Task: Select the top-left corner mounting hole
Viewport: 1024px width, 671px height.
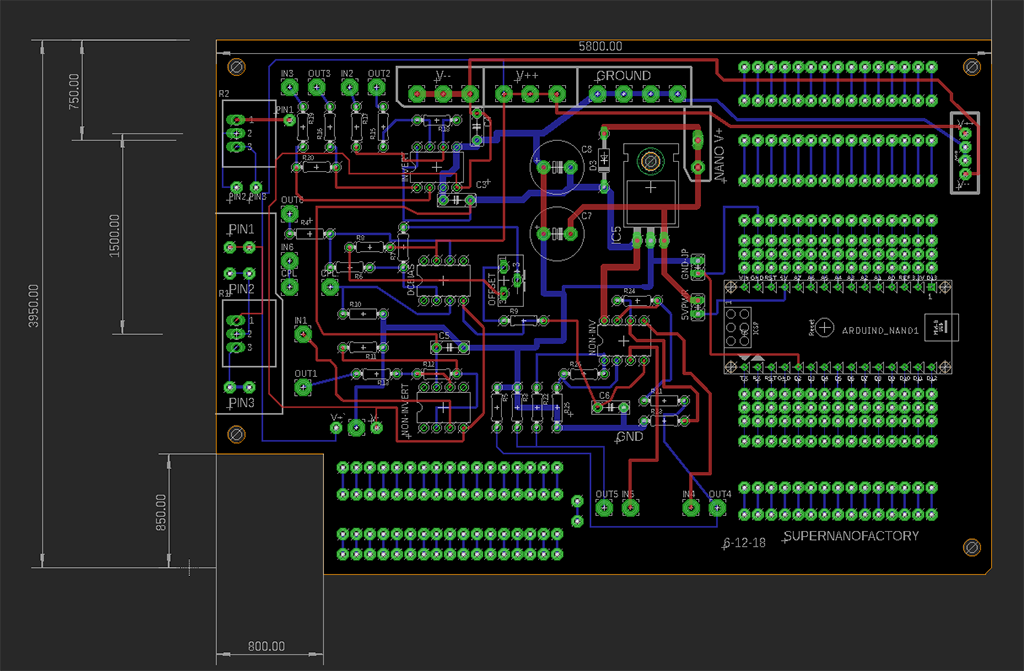Action: click(x=236, y=67)
